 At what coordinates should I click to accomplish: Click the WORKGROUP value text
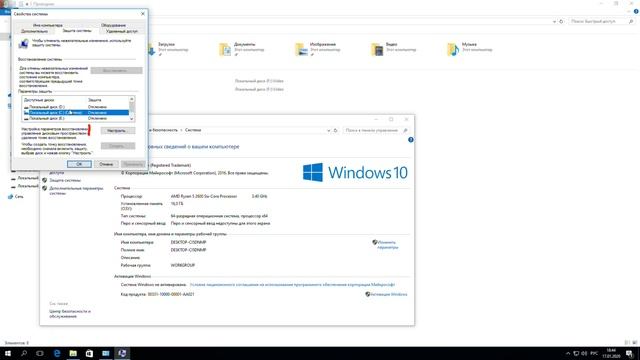point(182,265)
